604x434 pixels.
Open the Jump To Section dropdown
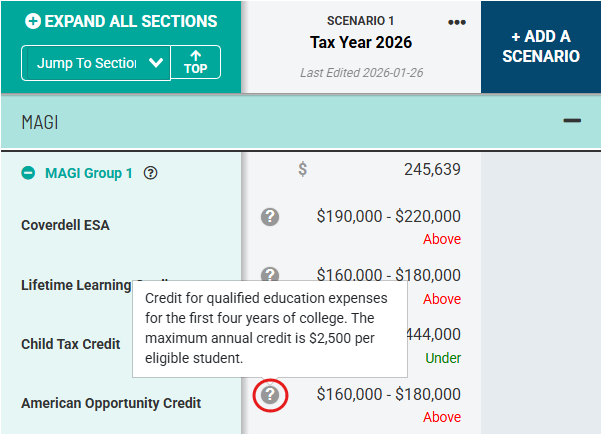(x=96, y=62)
